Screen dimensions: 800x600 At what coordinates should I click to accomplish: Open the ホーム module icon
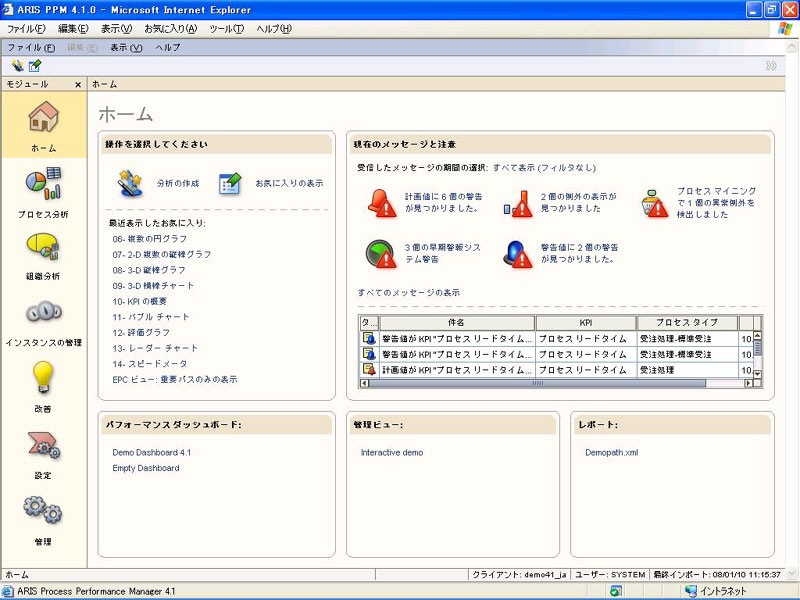coord(43,116)
